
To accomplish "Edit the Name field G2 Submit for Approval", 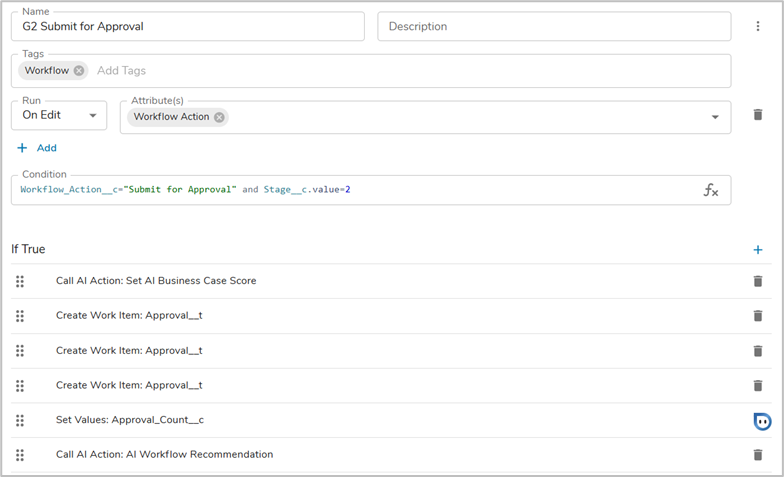I will click(x=187, y=27).
